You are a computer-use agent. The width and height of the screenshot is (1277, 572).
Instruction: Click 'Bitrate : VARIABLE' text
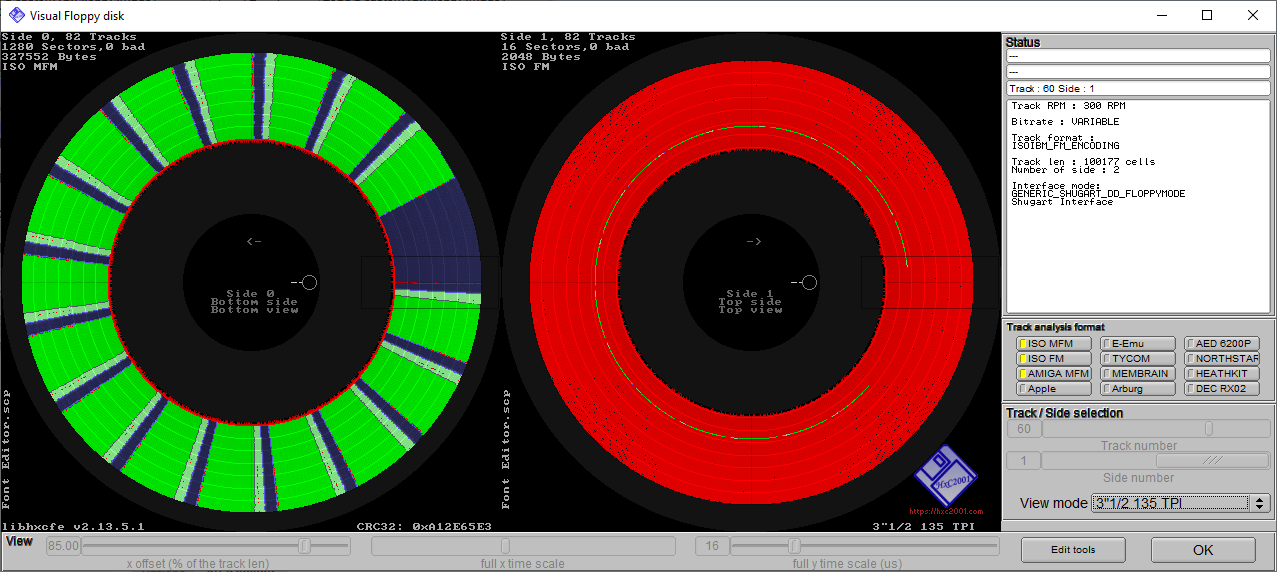(x=1065, y=122)
